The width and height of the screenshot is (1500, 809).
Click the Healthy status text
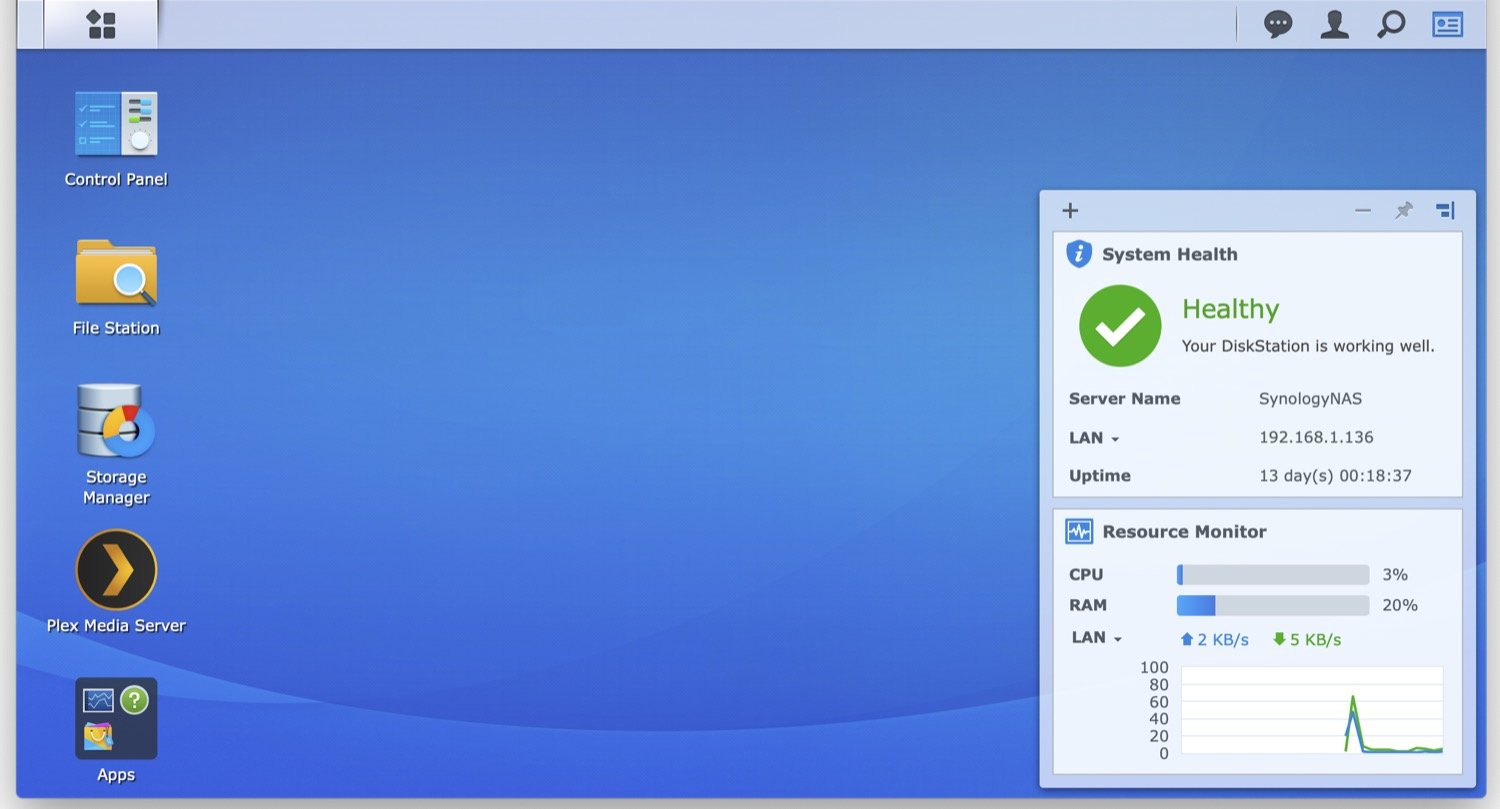point(1230,309)
